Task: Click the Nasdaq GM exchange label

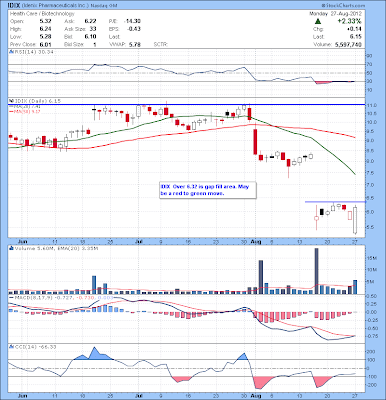Action: tap(103, 6)
